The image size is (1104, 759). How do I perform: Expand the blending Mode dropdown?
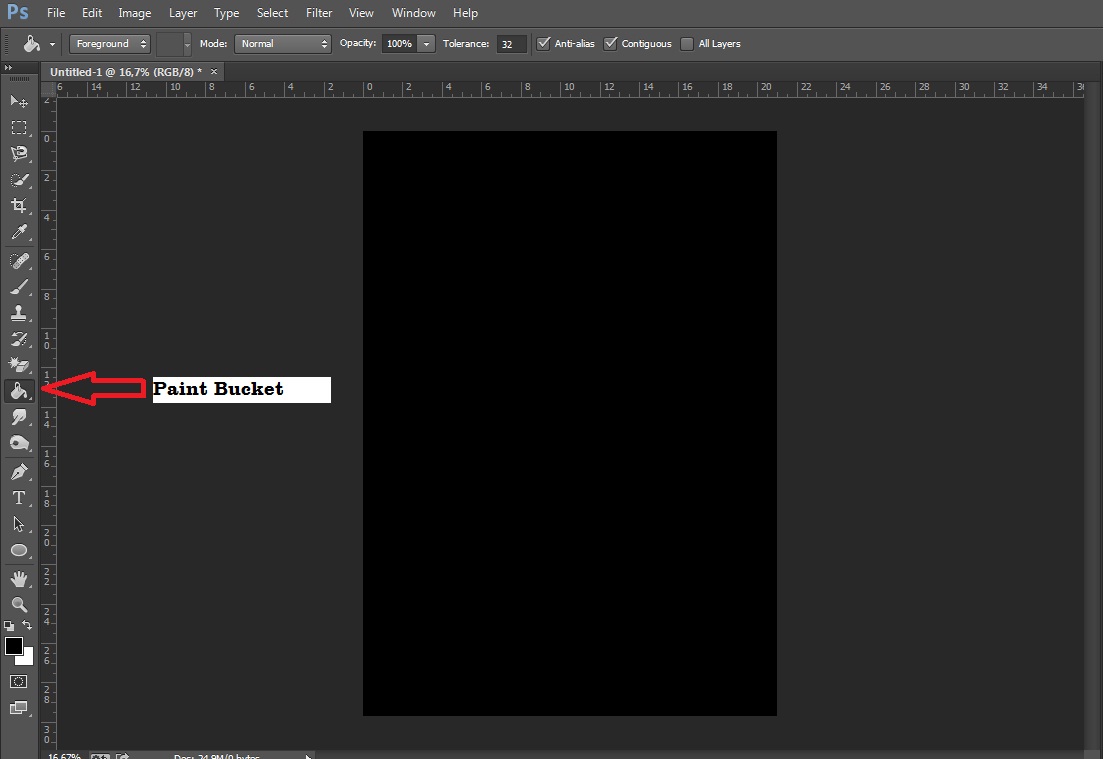coord(283,44)
